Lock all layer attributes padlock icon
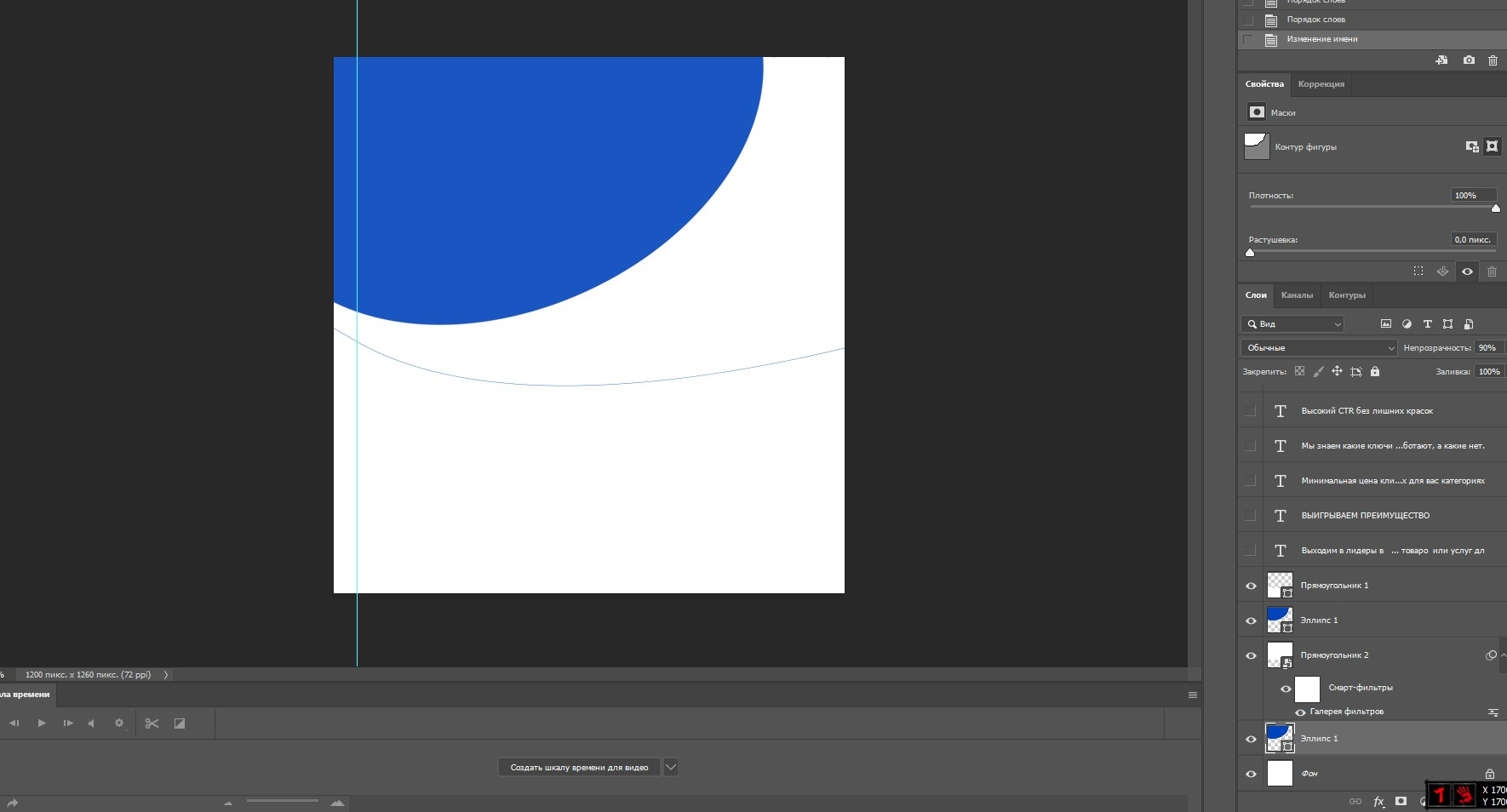1507x812 pixels. click(1375, 371)
